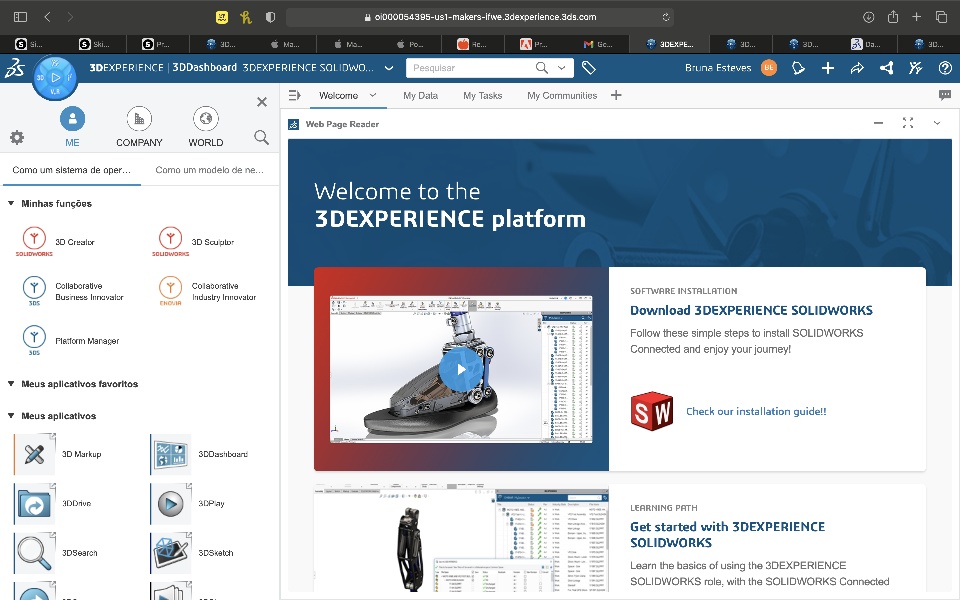Open the chat bubble icon at right
The image size is (960, 600).
945,96
